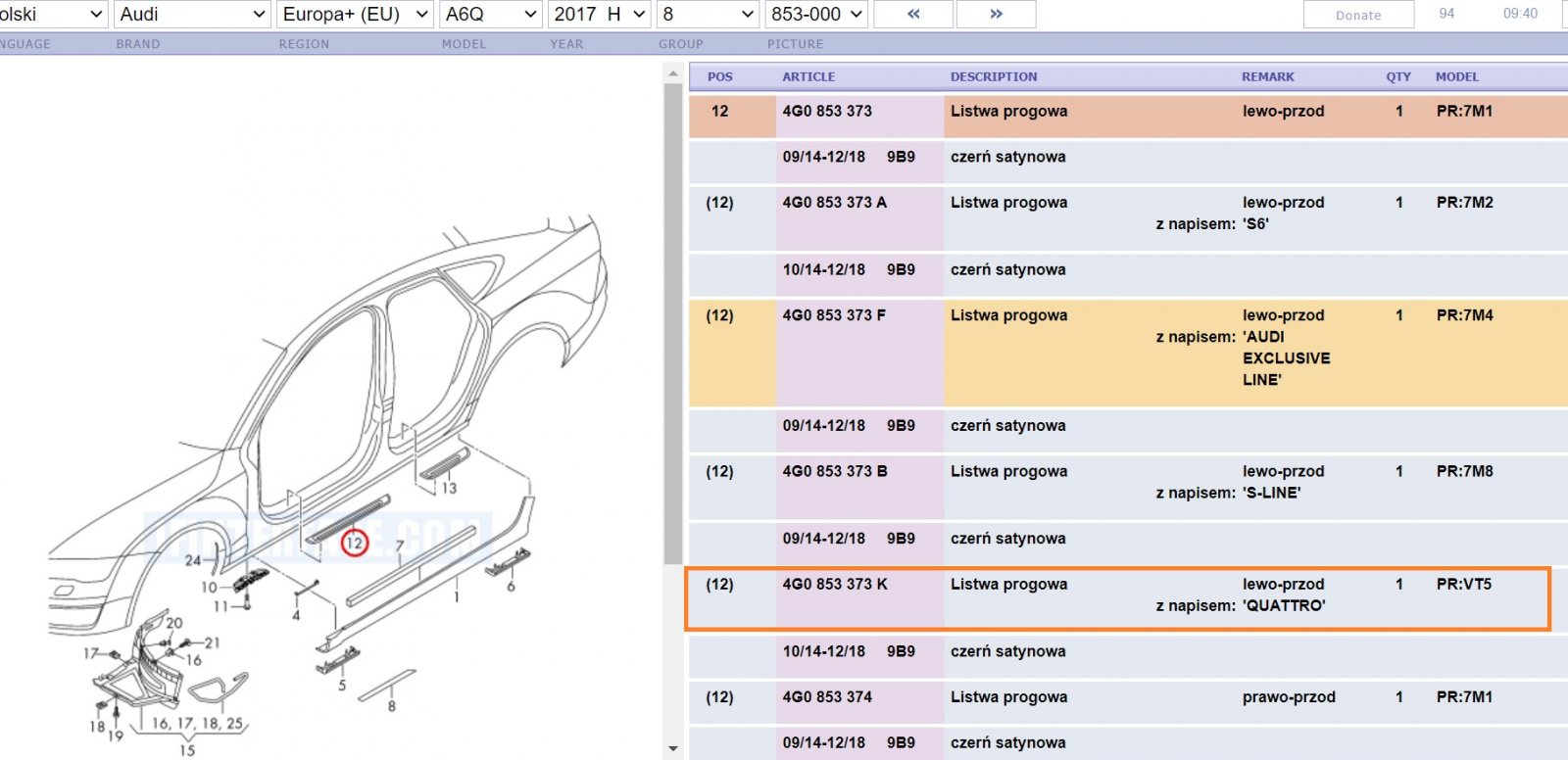1568x760 pixels.
Task: Select article 4G0 853 373 K row
Action: point(1118,597)
